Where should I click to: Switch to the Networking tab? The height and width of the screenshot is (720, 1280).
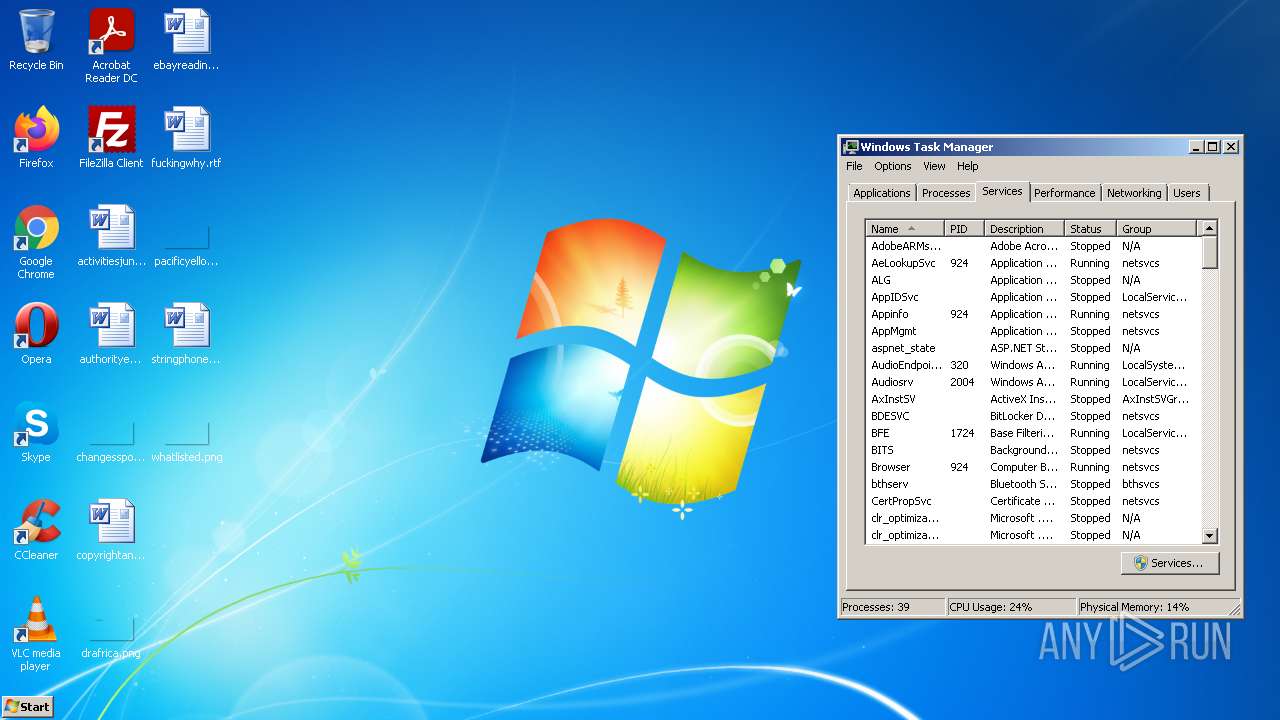(1134, 193)
